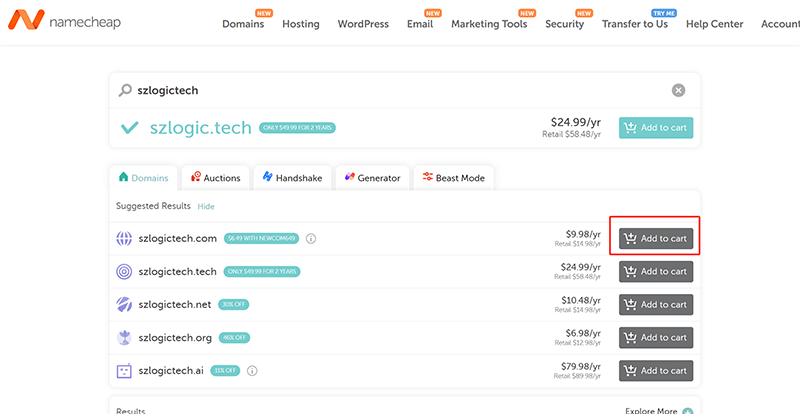Click the szlogictech.com domain name
The height and width of the screenshot is (414, 800).
pyautogui.click(x=178, y=238)
